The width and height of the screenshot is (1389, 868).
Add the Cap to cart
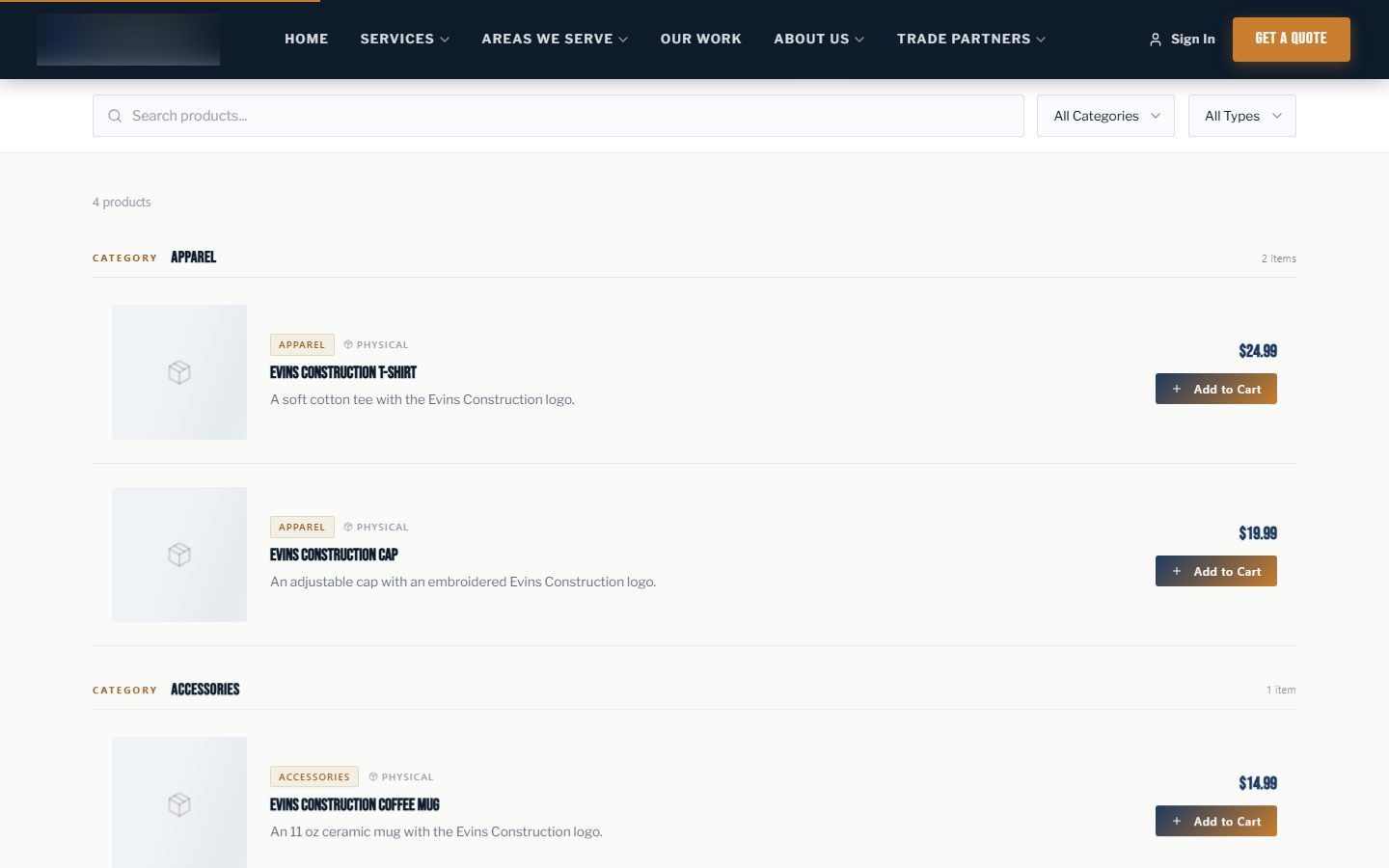1216,571
